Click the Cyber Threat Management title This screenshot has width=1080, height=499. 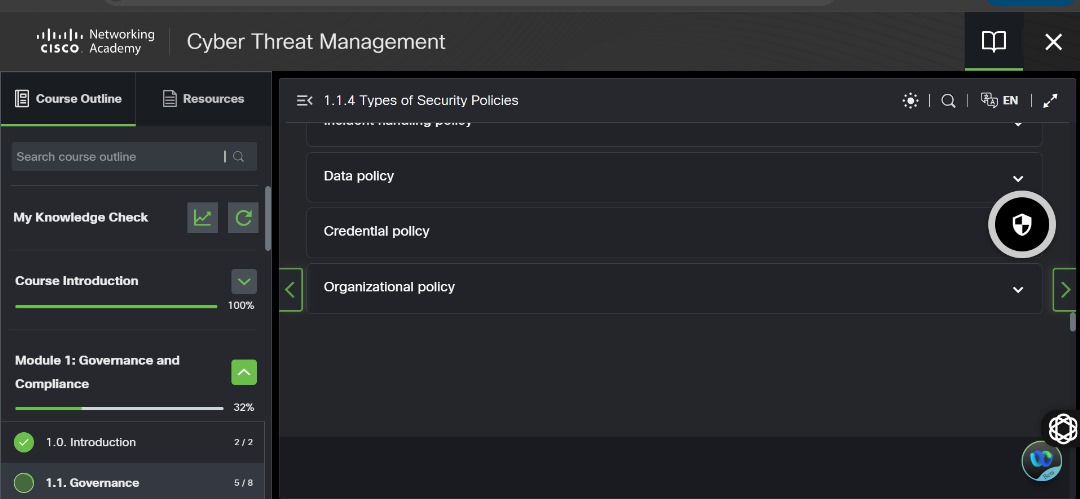coord(316,41)
